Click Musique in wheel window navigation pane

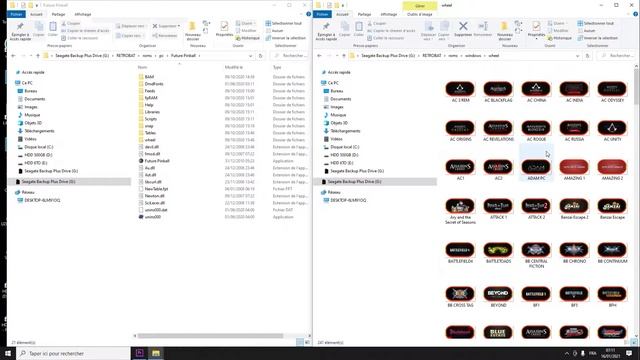[338, 115]
